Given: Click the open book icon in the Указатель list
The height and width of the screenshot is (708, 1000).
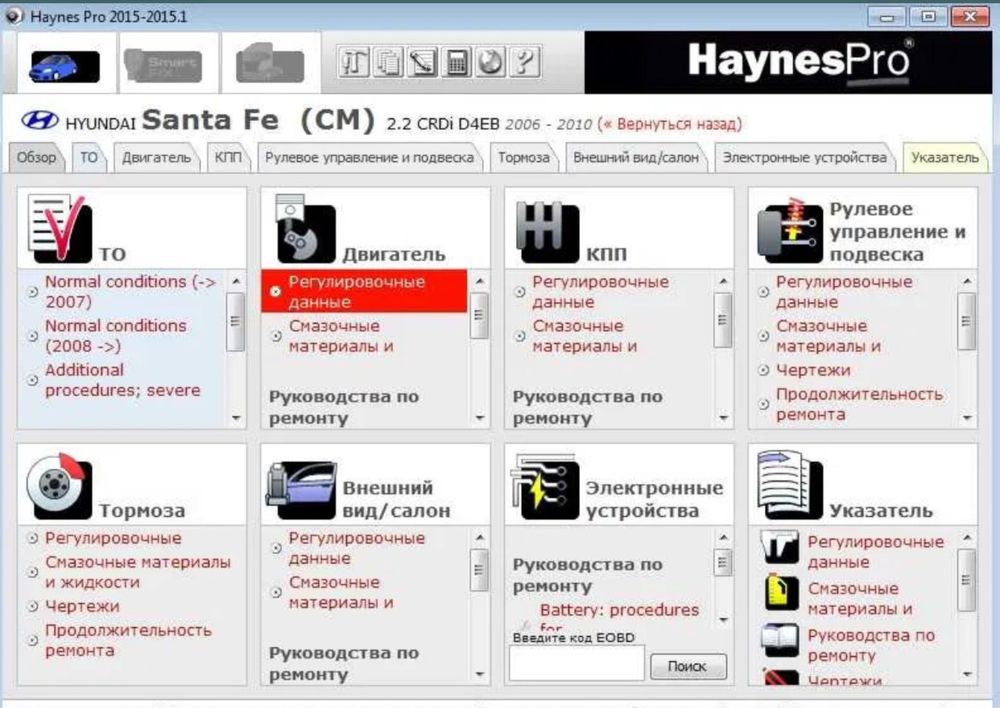Looking at the screenshot, I should pos(781,640).
